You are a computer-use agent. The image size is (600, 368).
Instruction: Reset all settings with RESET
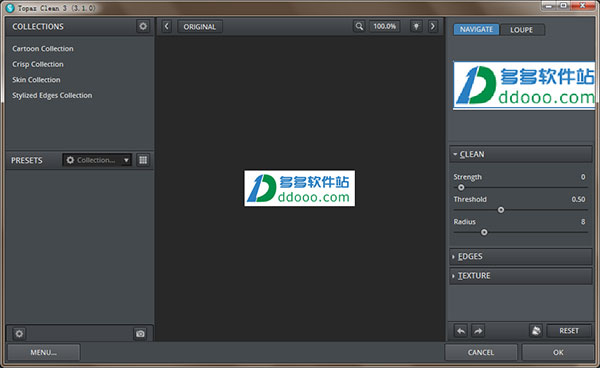point(569,331)
